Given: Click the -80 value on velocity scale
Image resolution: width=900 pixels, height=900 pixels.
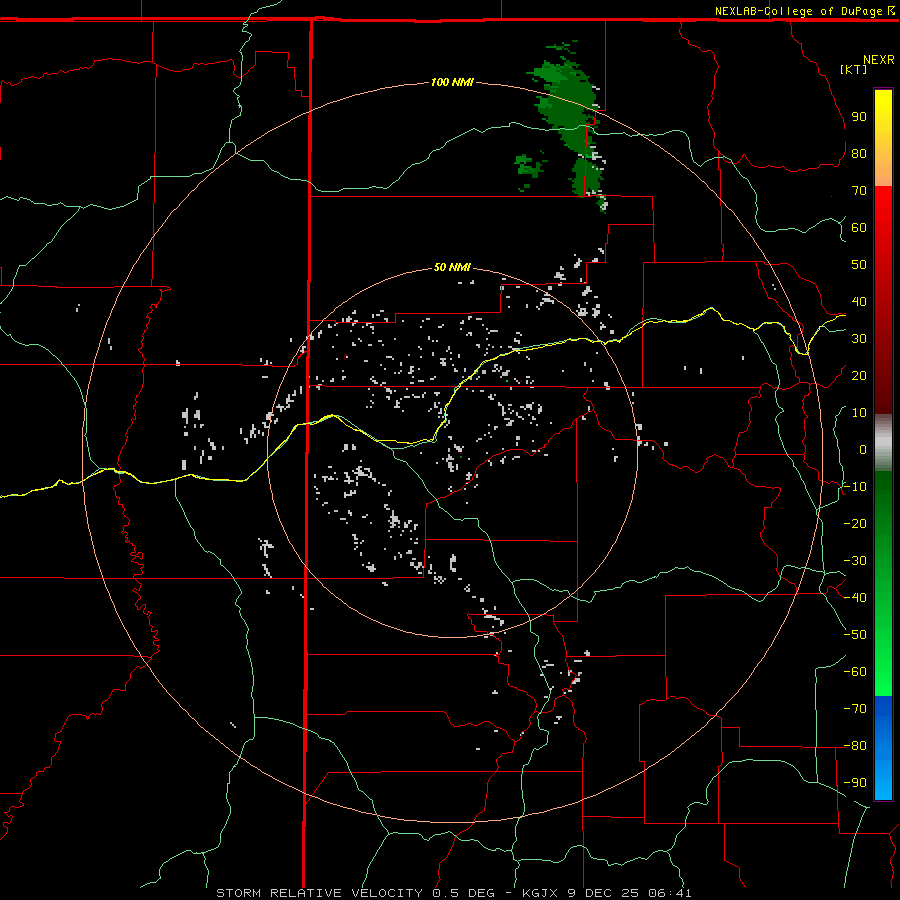Looking at the screenshot, I should tap(855, 746).
